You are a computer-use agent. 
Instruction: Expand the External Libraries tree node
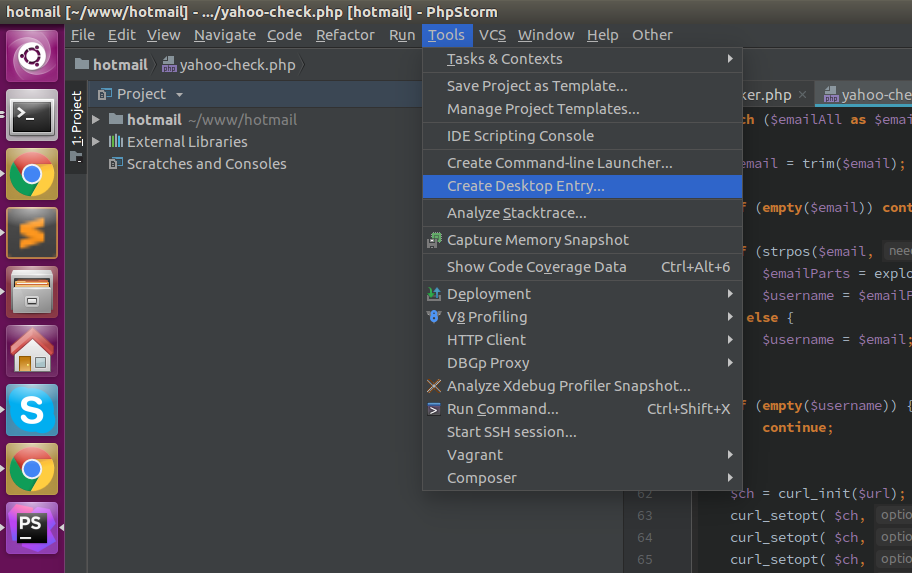(x=96, y=142)
